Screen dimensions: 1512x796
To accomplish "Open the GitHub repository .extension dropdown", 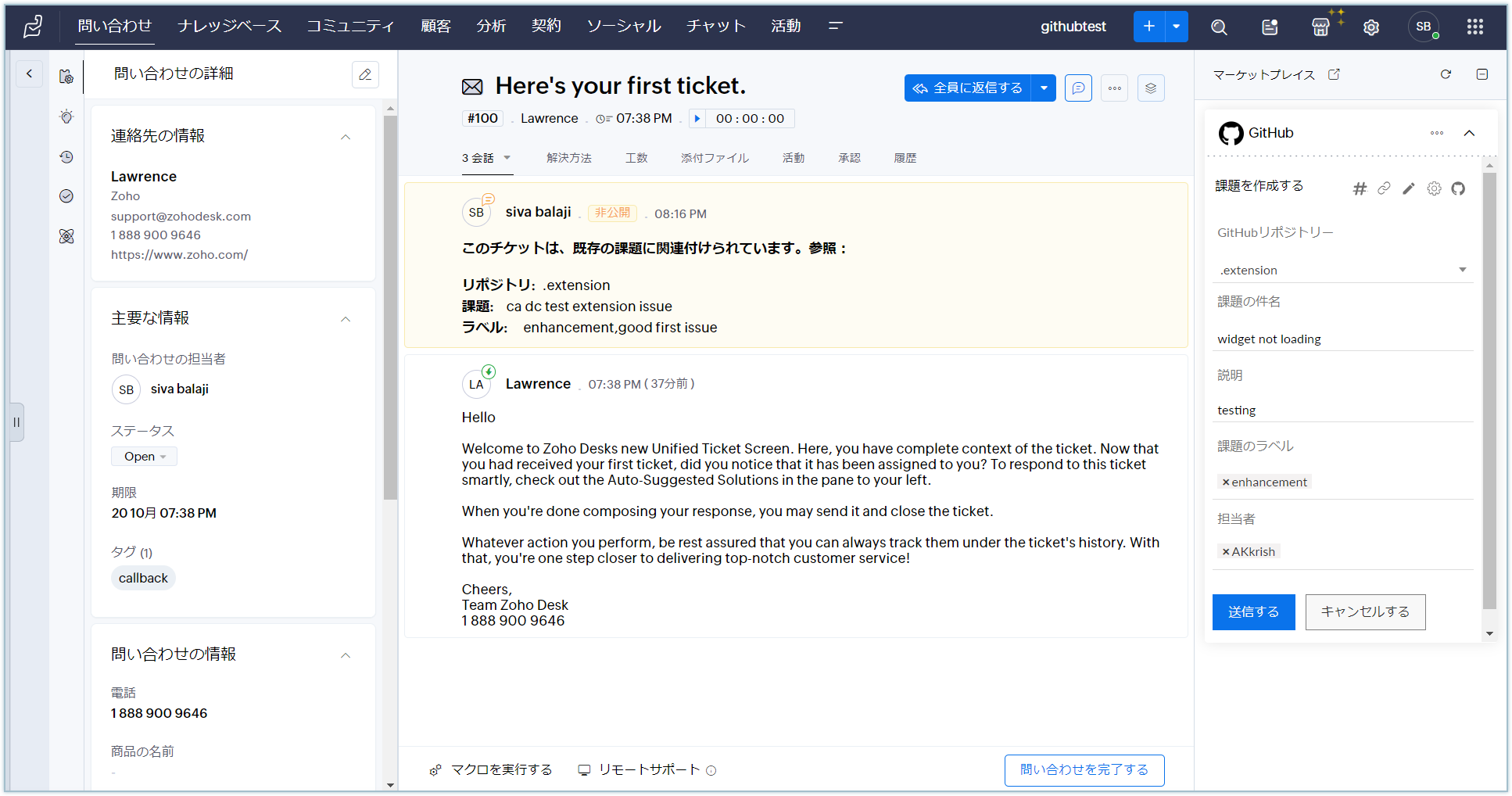I will (1343, 271).
